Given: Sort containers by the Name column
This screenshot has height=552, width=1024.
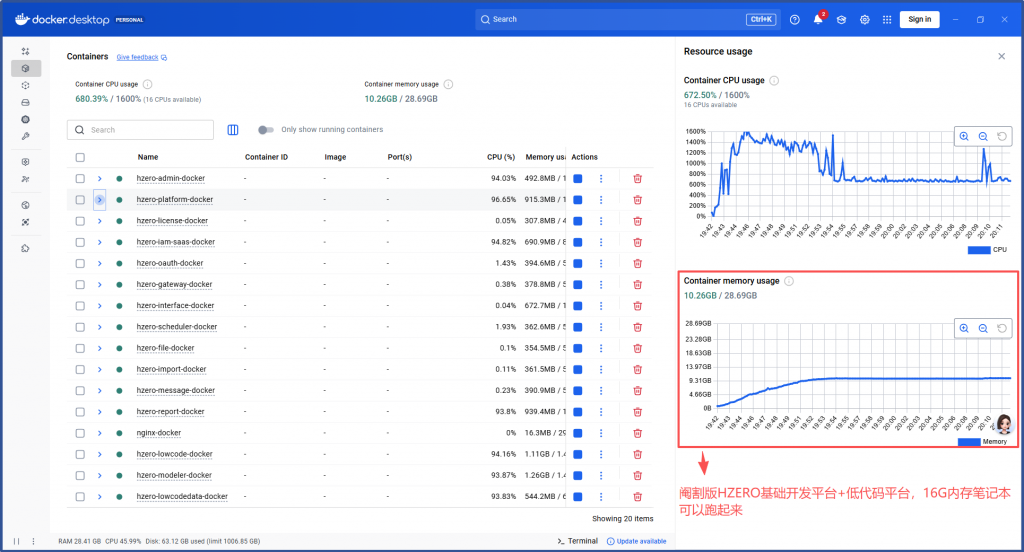Looking at the screenshot, I should 148,157.
